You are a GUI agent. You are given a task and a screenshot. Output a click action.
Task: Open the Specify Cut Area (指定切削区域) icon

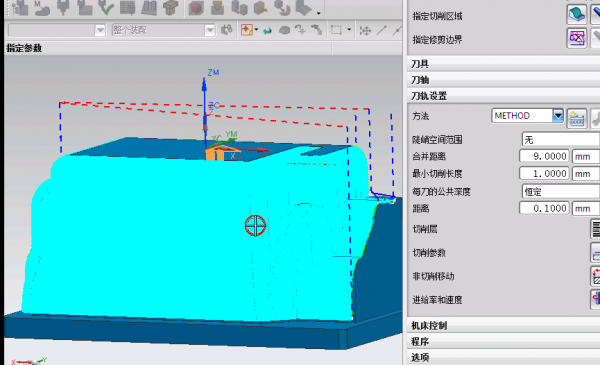(577, 15)
